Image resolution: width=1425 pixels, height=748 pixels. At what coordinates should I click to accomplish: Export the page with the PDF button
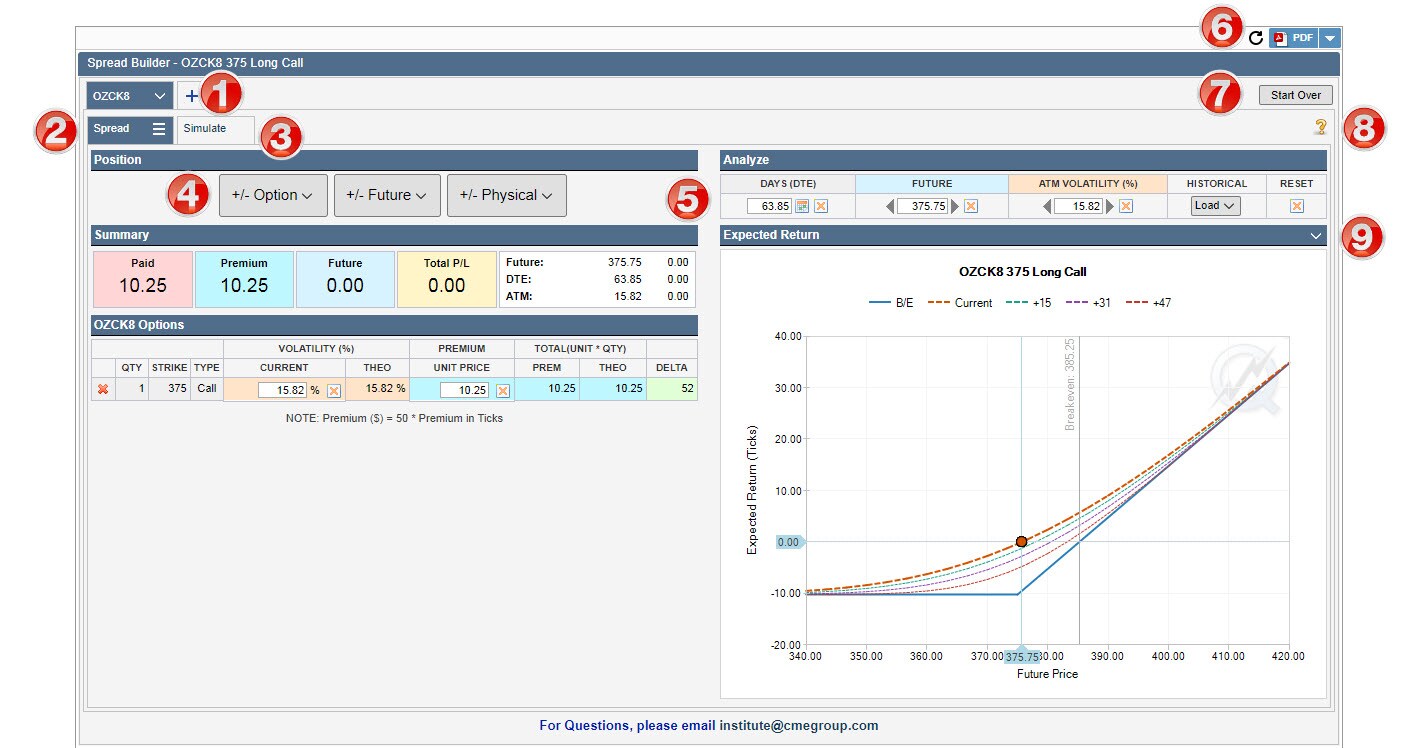click(x=1294, y=38)
